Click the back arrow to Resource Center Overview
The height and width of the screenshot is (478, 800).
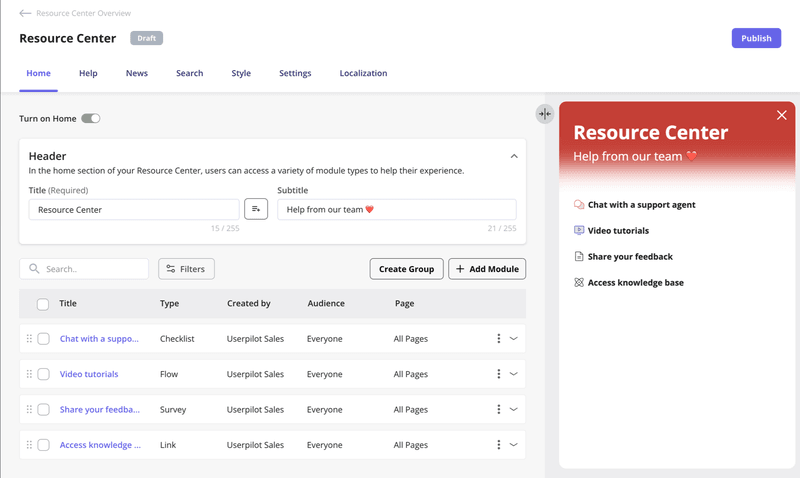pyautogui.click(x=25, y=14)
